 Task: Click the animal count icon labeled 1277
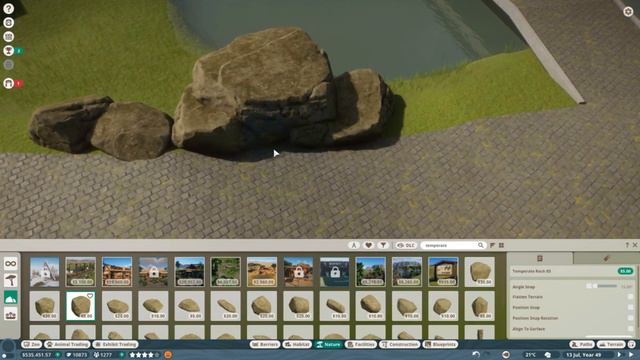(96, 355)
